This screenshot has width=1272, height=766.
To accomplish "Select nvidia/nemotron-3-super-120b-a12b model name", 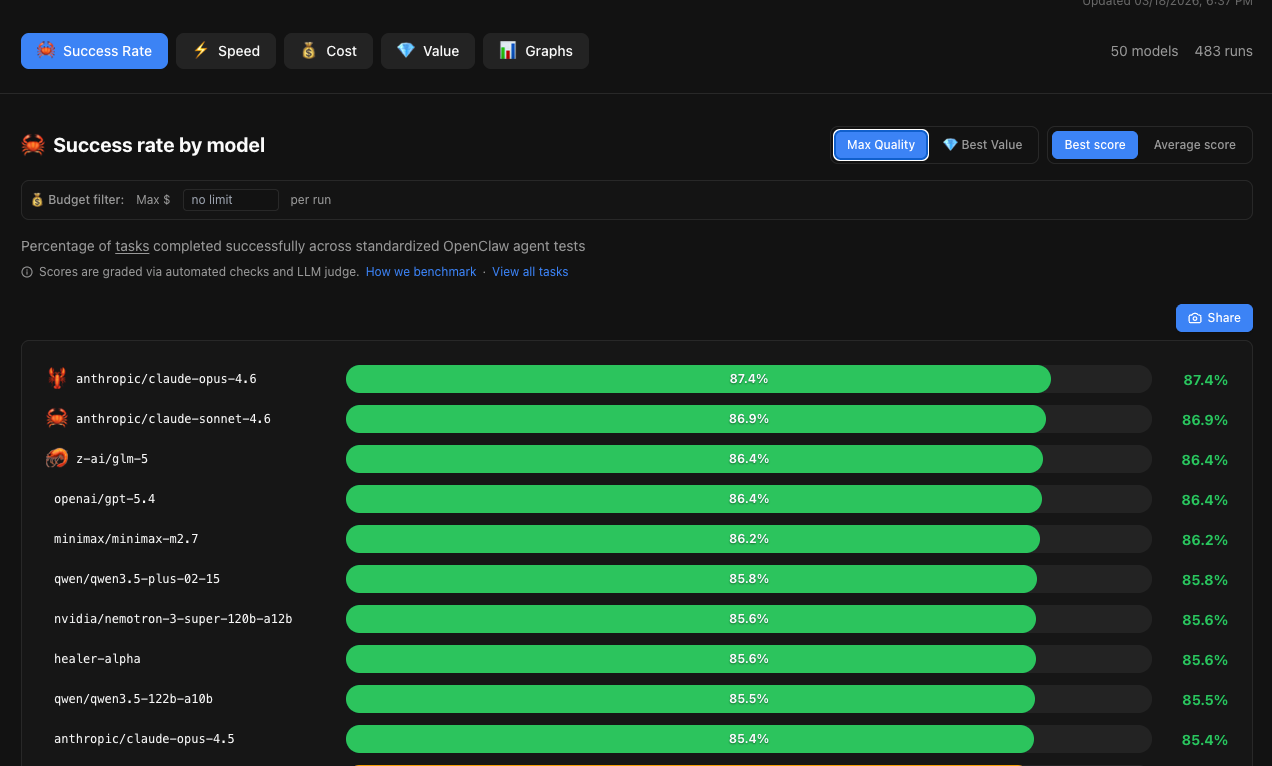I will click(173, 619).
